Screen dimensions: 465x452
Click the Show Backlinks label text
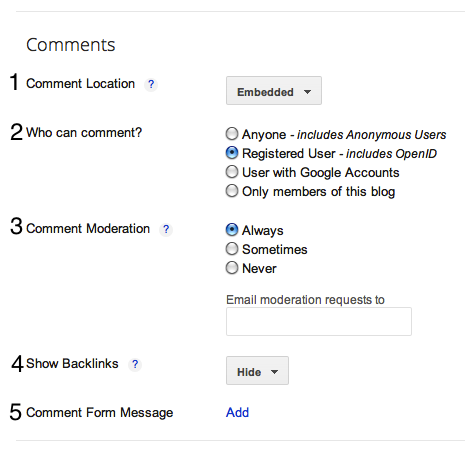pyautogui.click(x=72, y=364)
